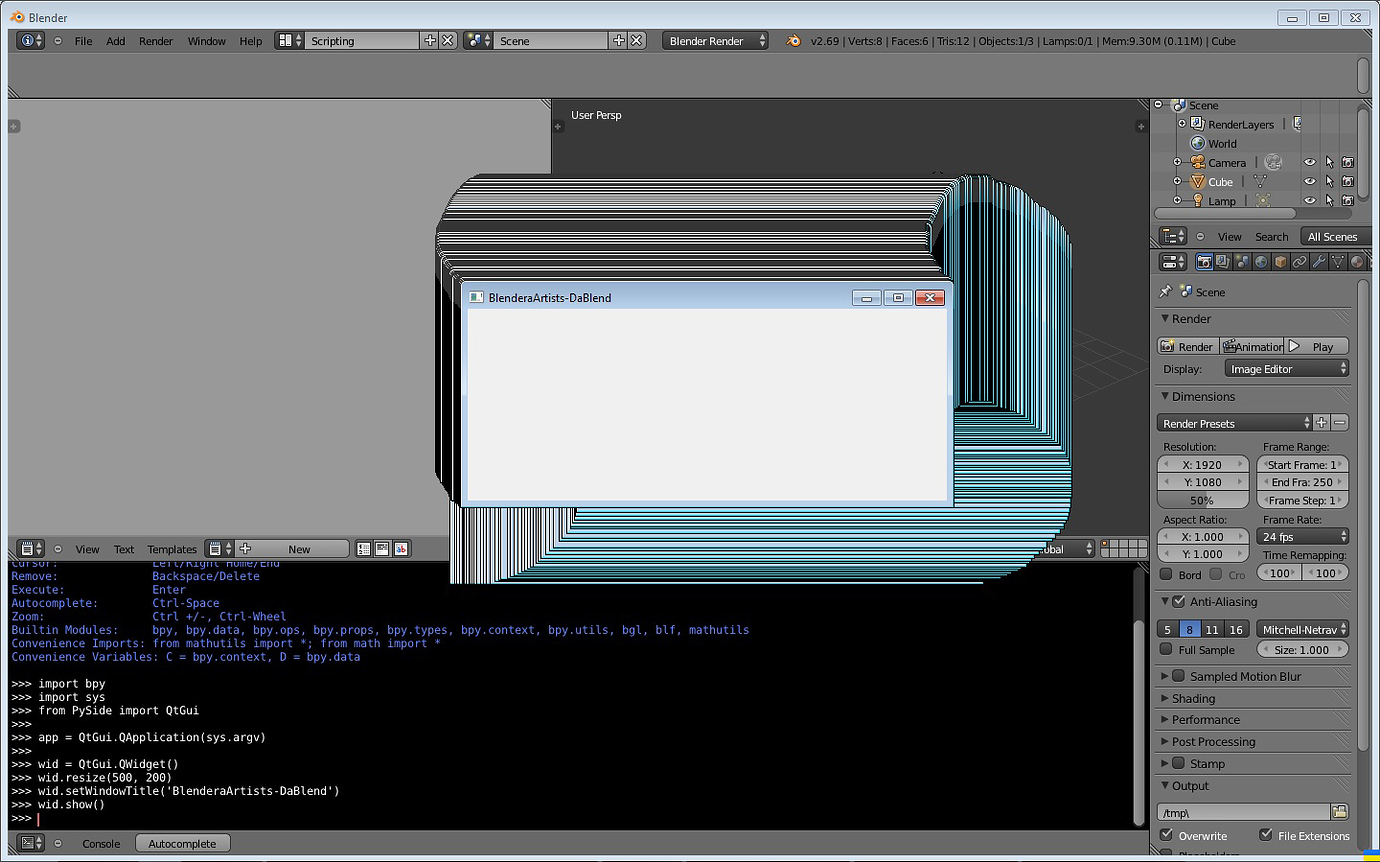Open the 24 fps frame rate dropdown
The height and width of the screenshot is (862, 1380).
(x=1303, y=537)
